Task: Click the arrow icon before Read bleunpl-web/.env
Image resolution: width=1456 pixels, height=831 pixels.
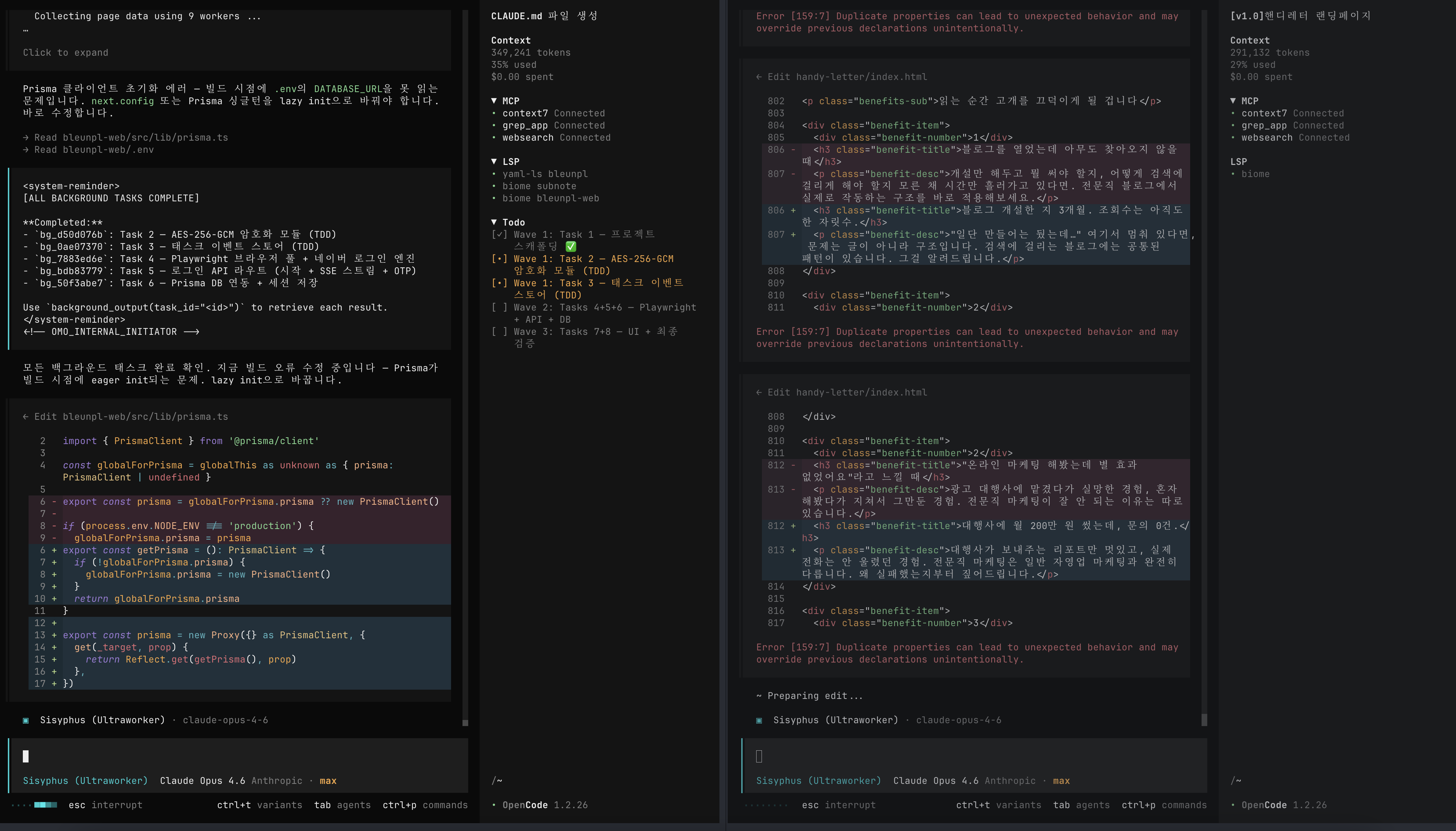Action: point(26,150)
